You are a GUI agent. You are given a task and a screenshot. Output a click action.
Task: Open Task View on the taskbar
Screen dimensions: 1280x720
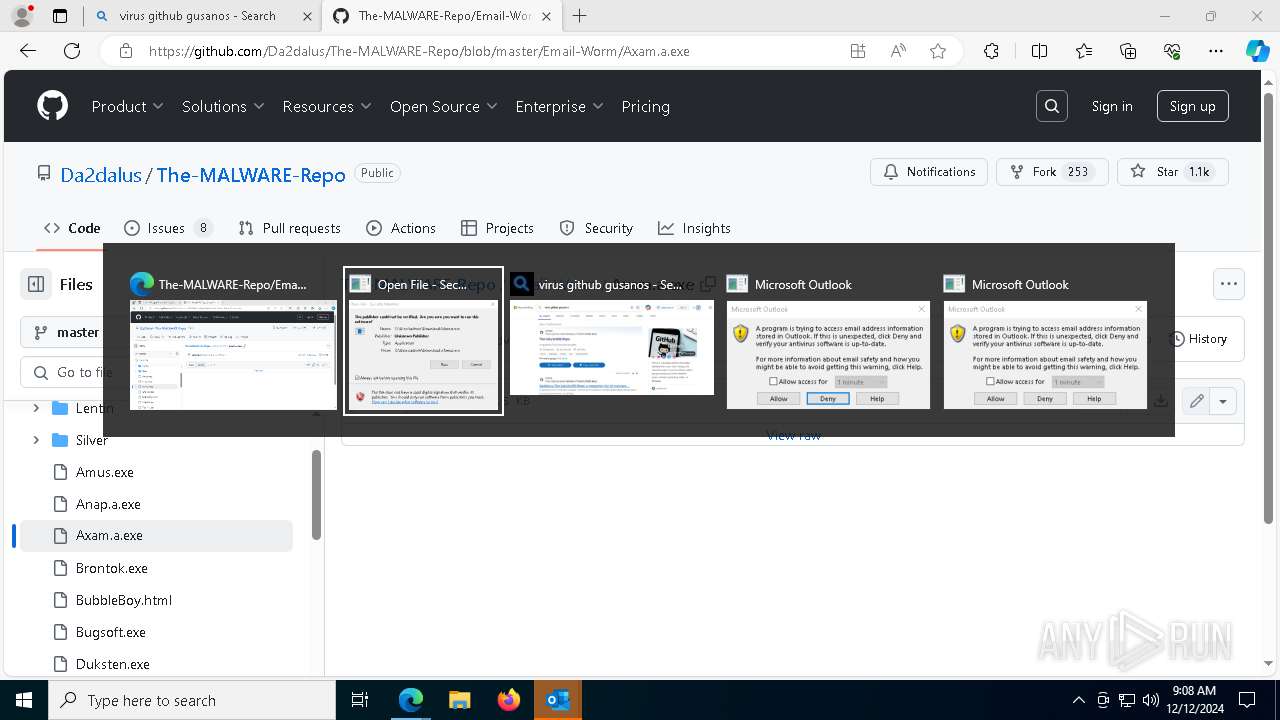[x=361, y=700]
